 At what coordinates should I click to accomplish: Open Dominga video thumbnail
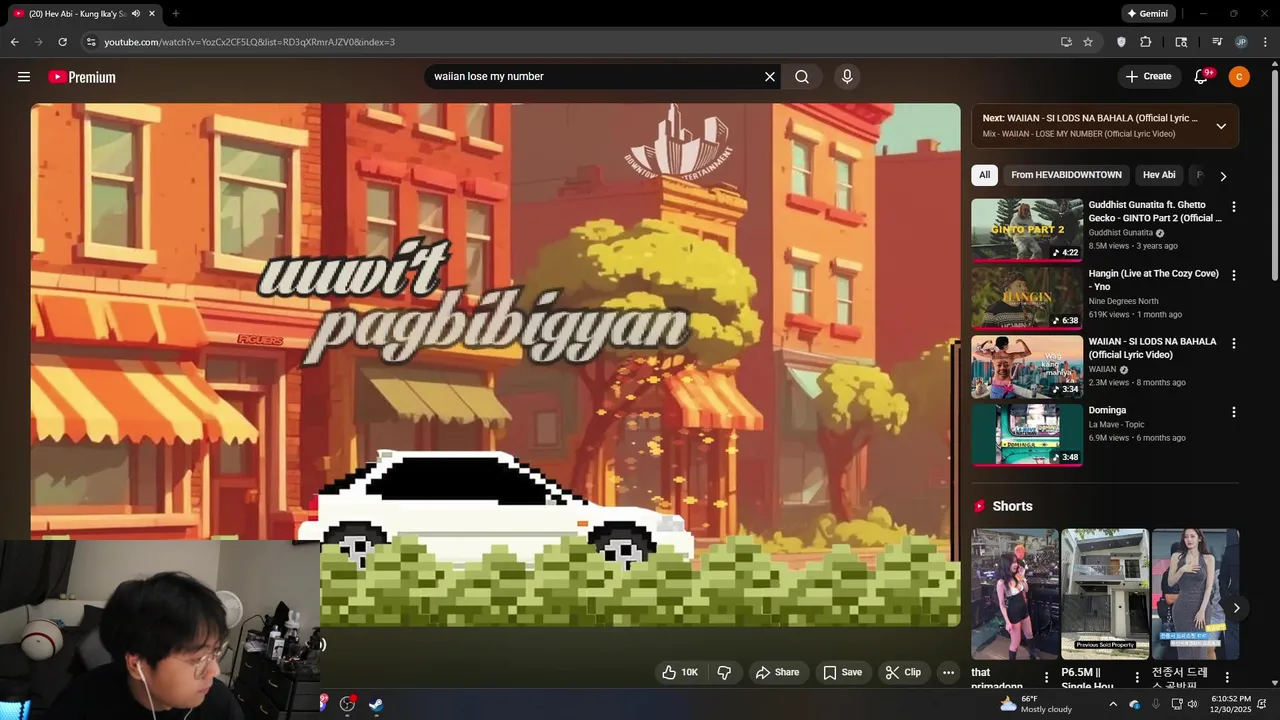pos(1027,435)
